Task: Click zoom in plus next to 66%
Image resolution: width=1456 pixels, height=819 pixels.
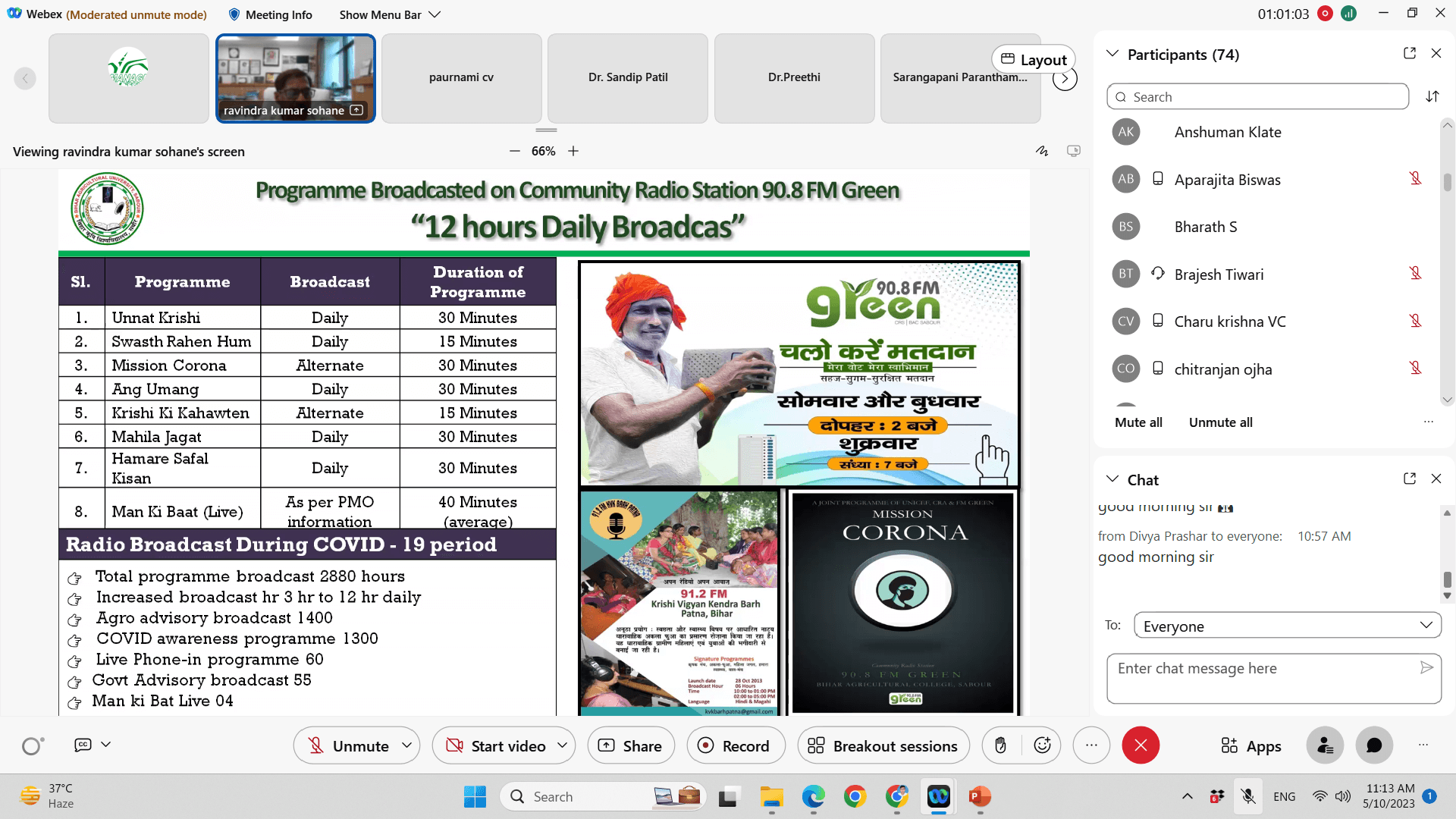Action: tap(573, 151)
